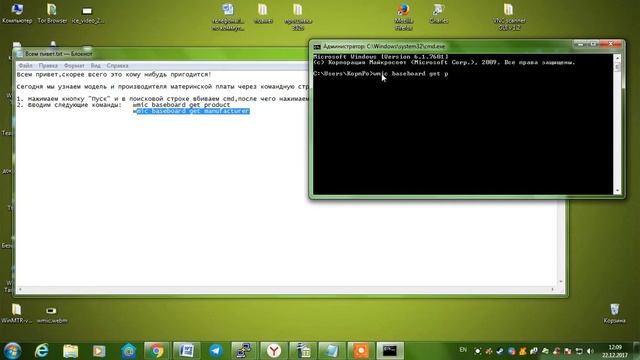Image resolution: width=640 pixels, height=360 pixels.
Task: Open the Правка menu in Notepad
Action: [x=48, y=66]
